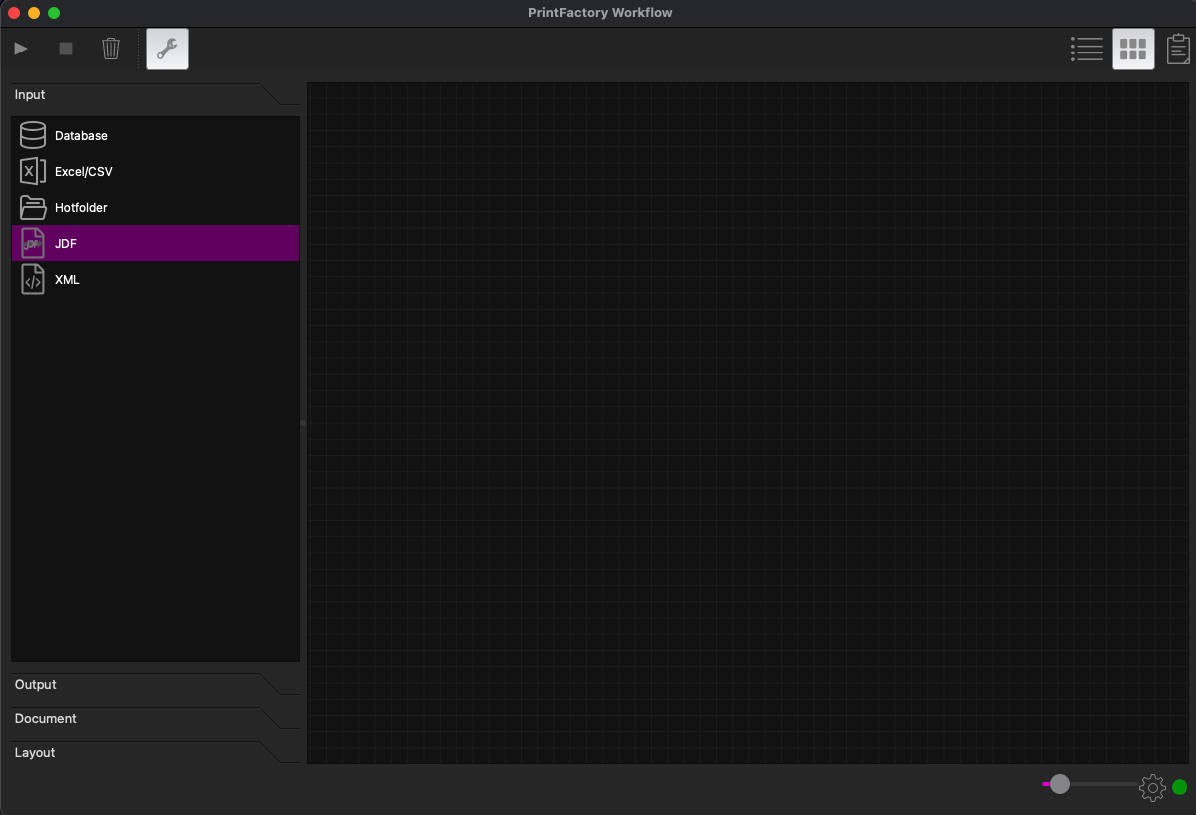This screenshot has height=815, width=1196.
Task: Switch to list view icon
Action: 1087,49
